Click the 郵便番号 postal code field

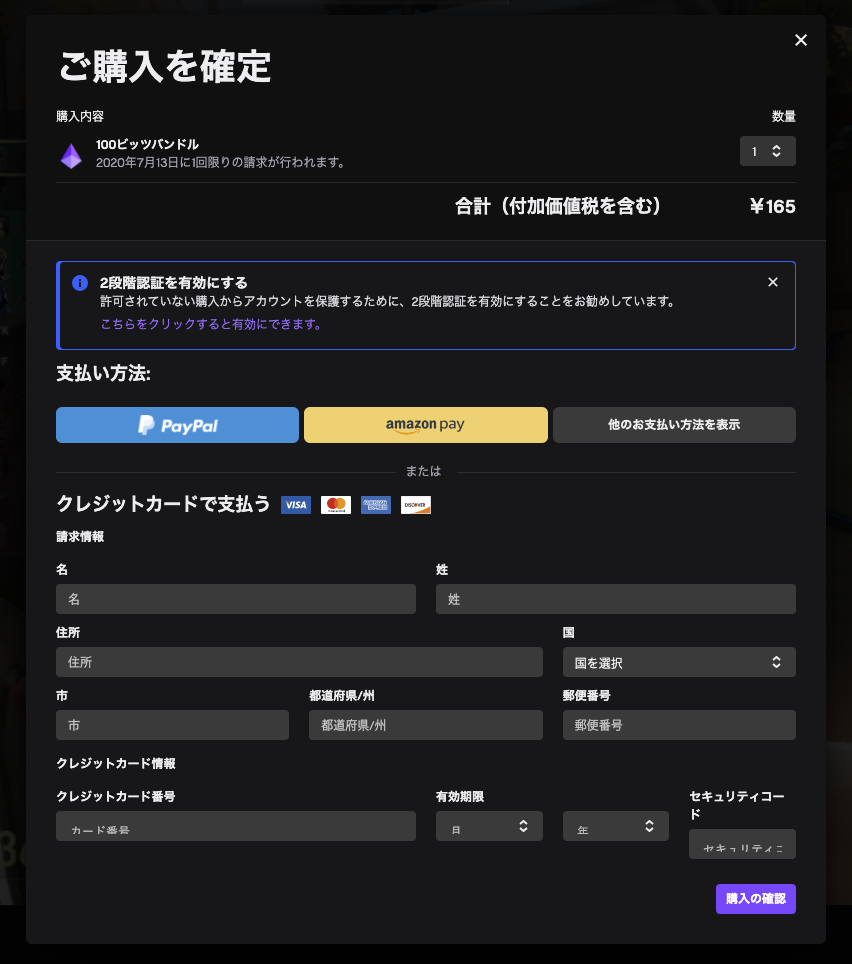(679, 724)
